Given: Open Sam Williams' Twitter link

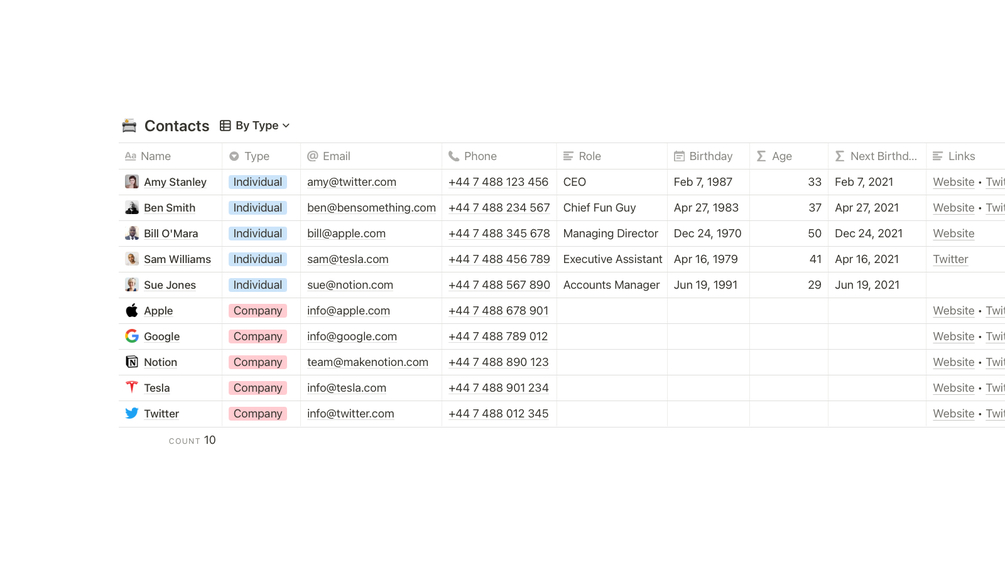Looking at the screenshot, I should pyautogui.click(x=950, y=259).
